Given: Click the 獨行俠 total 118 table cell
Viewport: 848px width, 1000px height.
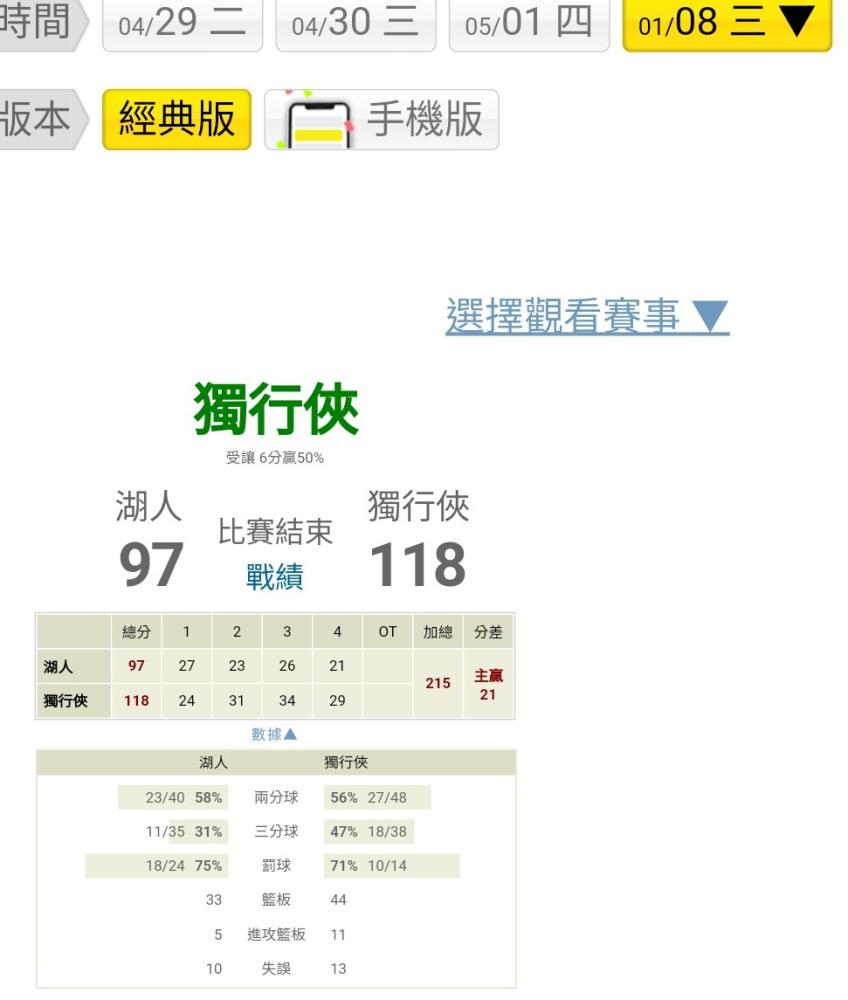Looking at the screenshot, I should 136,701.
